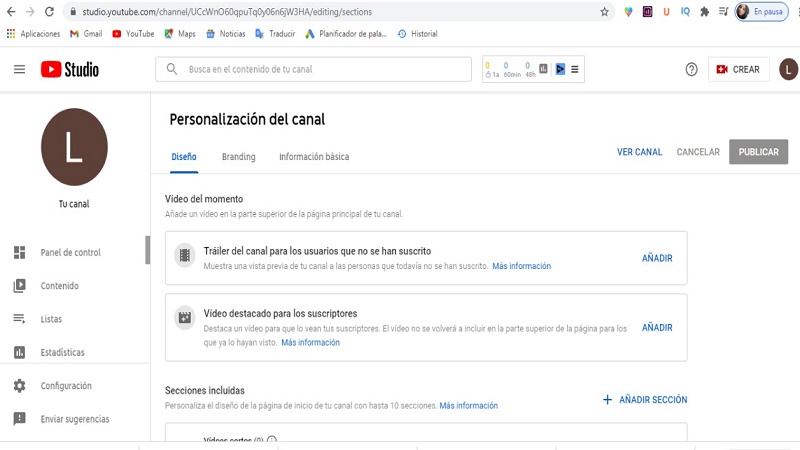This screenshot has width=800, height=450.
Task: Click AÑADIR SECCIÓN button
Action: pos(644,400)
